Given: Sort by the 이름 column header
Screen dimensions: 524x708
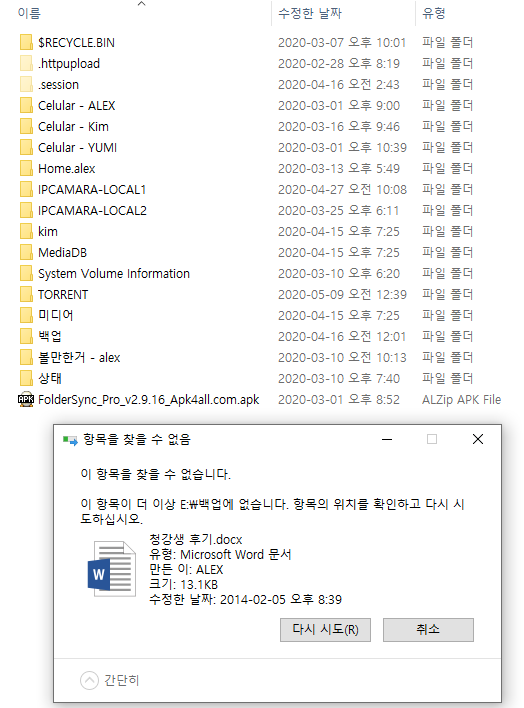Looking at the screenshot, I should (x=29, y=14).
